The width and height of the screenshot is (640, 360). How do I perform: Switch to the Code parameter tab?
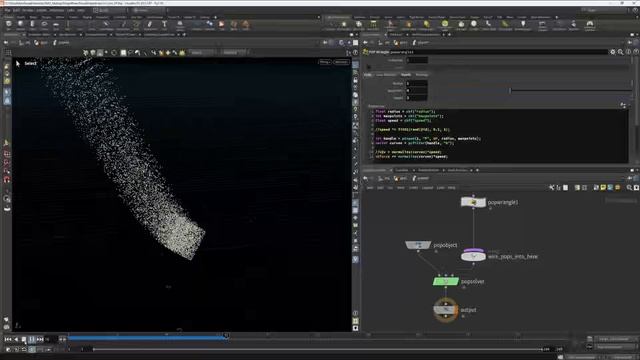click(368, 75)
